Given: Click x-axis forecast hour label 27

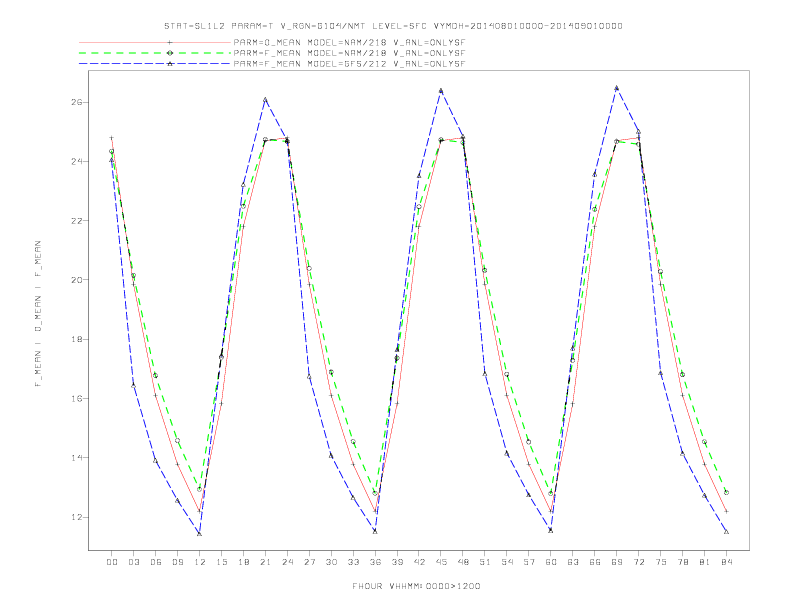Looking at the screenshot, I should tap(309, 562).
